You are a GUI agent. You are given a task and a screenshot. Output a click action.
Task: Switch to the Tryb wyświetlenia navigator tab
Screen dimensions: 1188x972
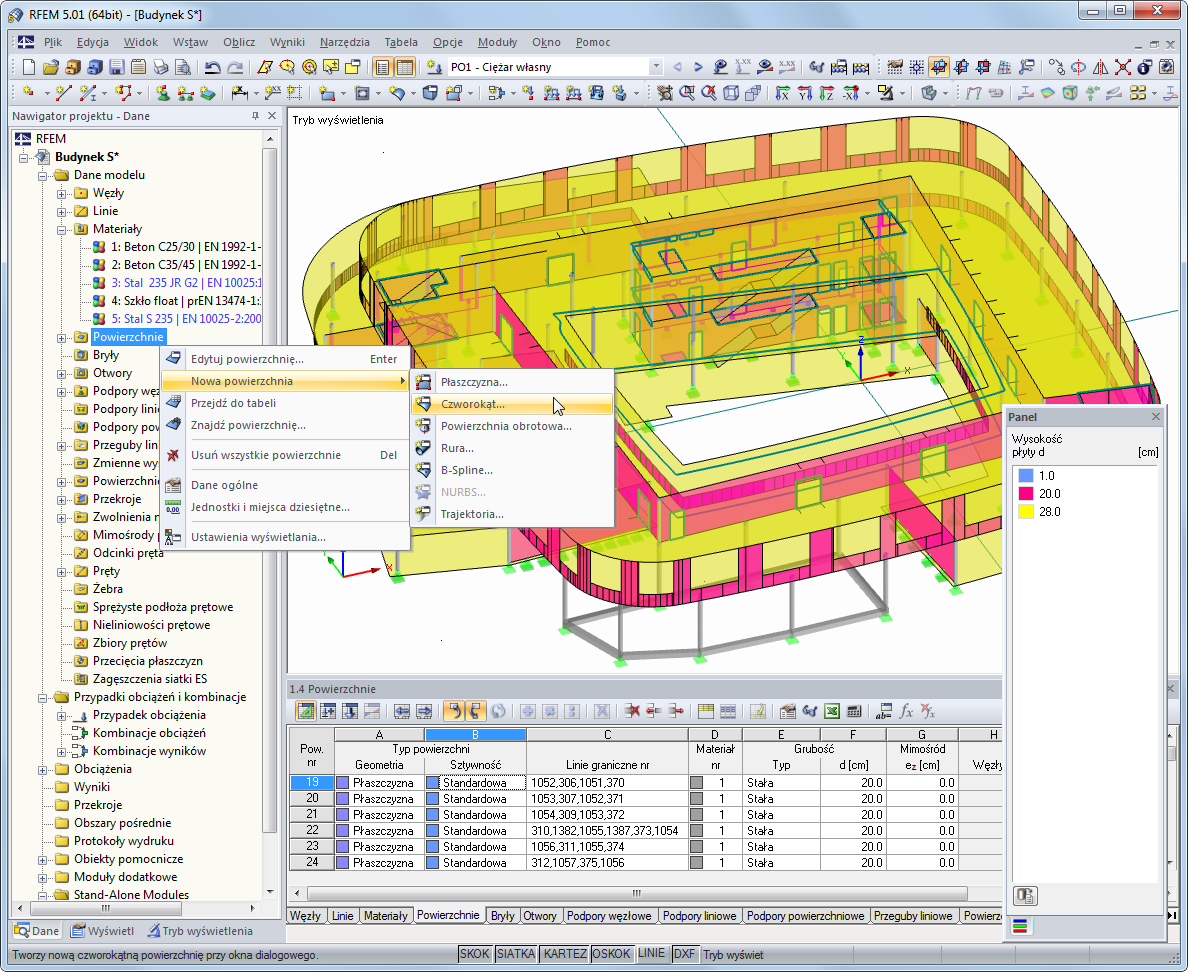click(x=200, y=931)
